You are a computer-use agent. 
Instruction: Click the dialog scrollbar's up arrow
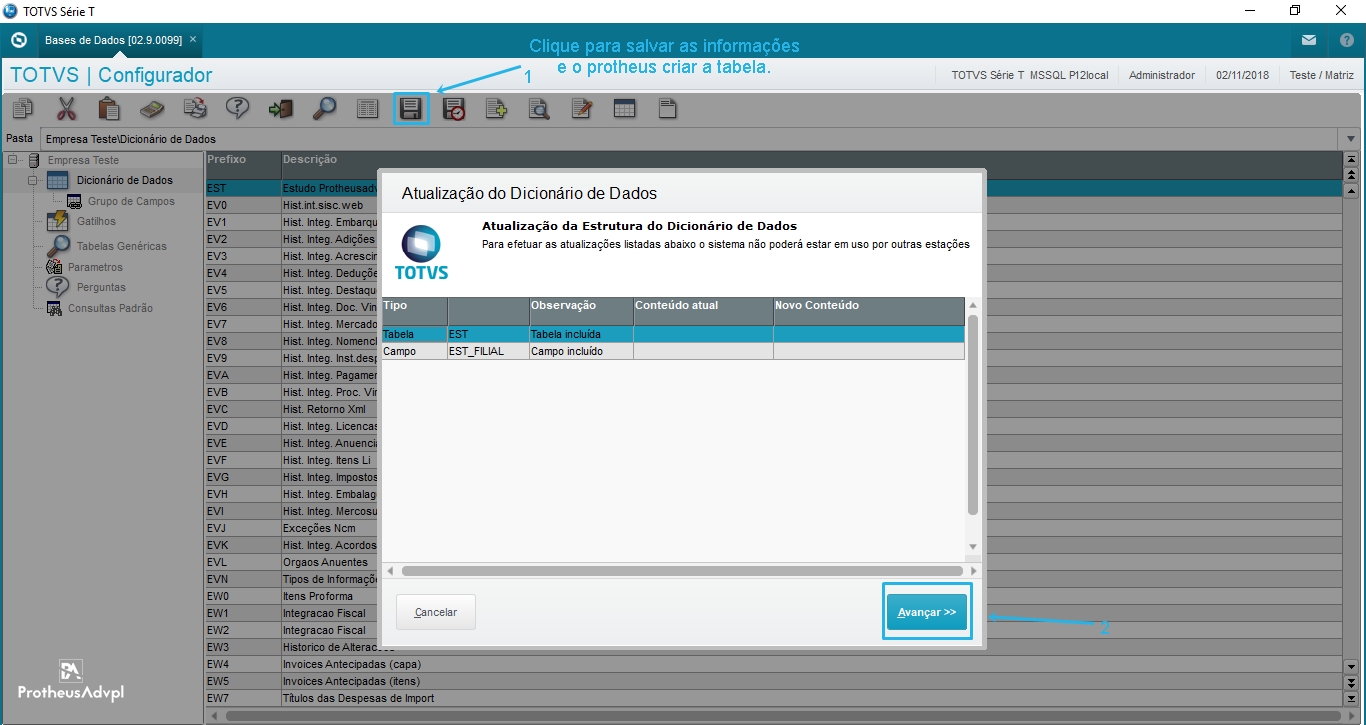pos(973,305)
